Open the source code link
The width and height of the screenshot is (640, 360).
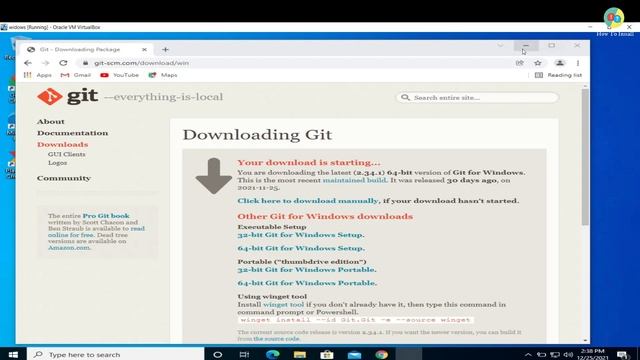coord(276,339)
